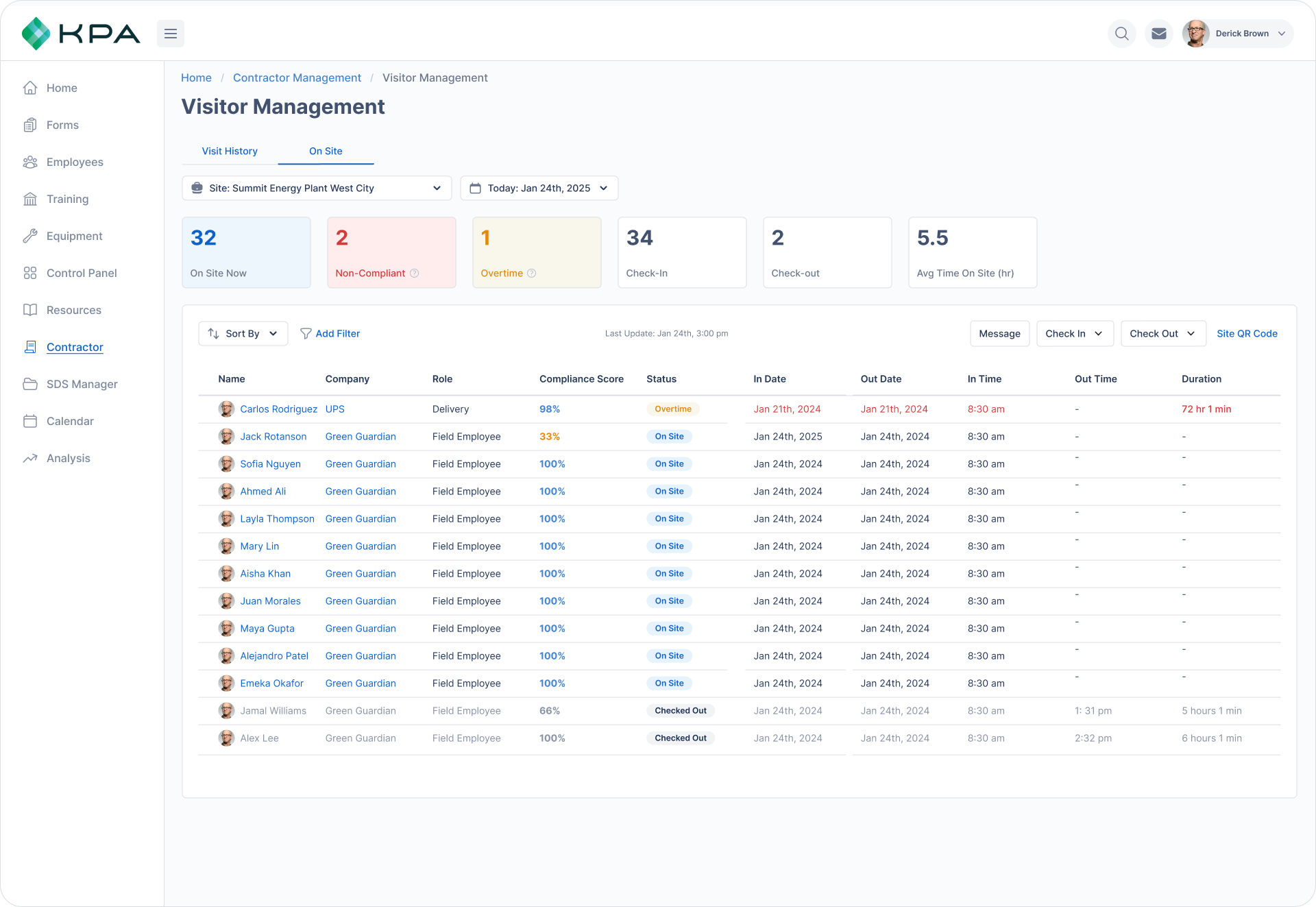Screen dimensions: 1316x907
Task: Click the Non-Compliant help question icon
Action: [414, 273]
